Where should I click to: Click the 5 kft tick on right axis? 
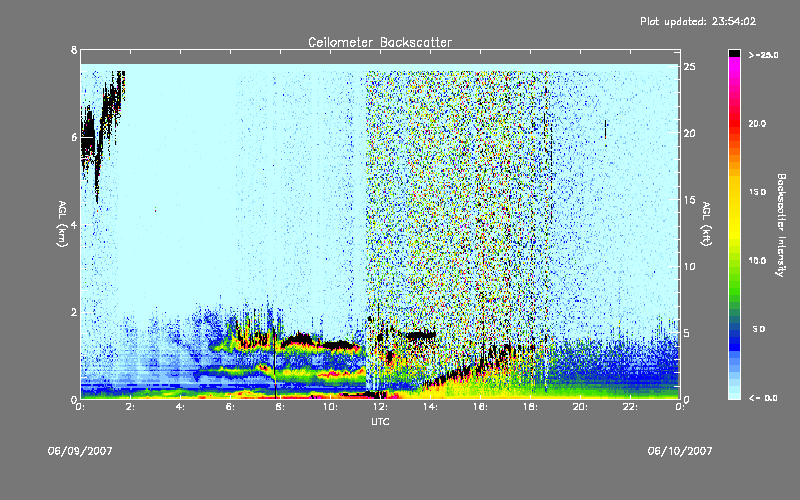(688, 333)
